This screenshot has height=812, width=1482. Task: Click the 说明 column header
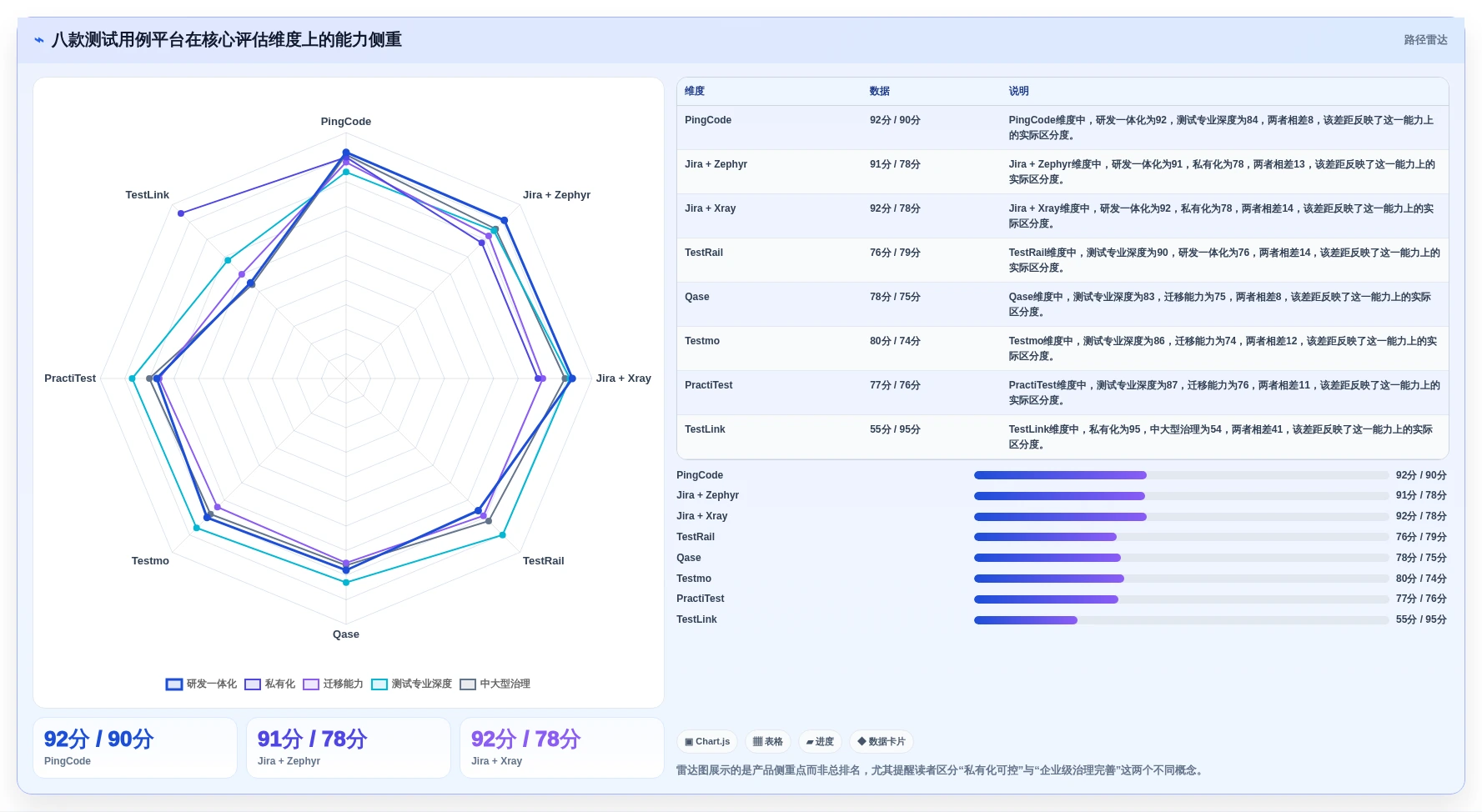pos(1018,91)
